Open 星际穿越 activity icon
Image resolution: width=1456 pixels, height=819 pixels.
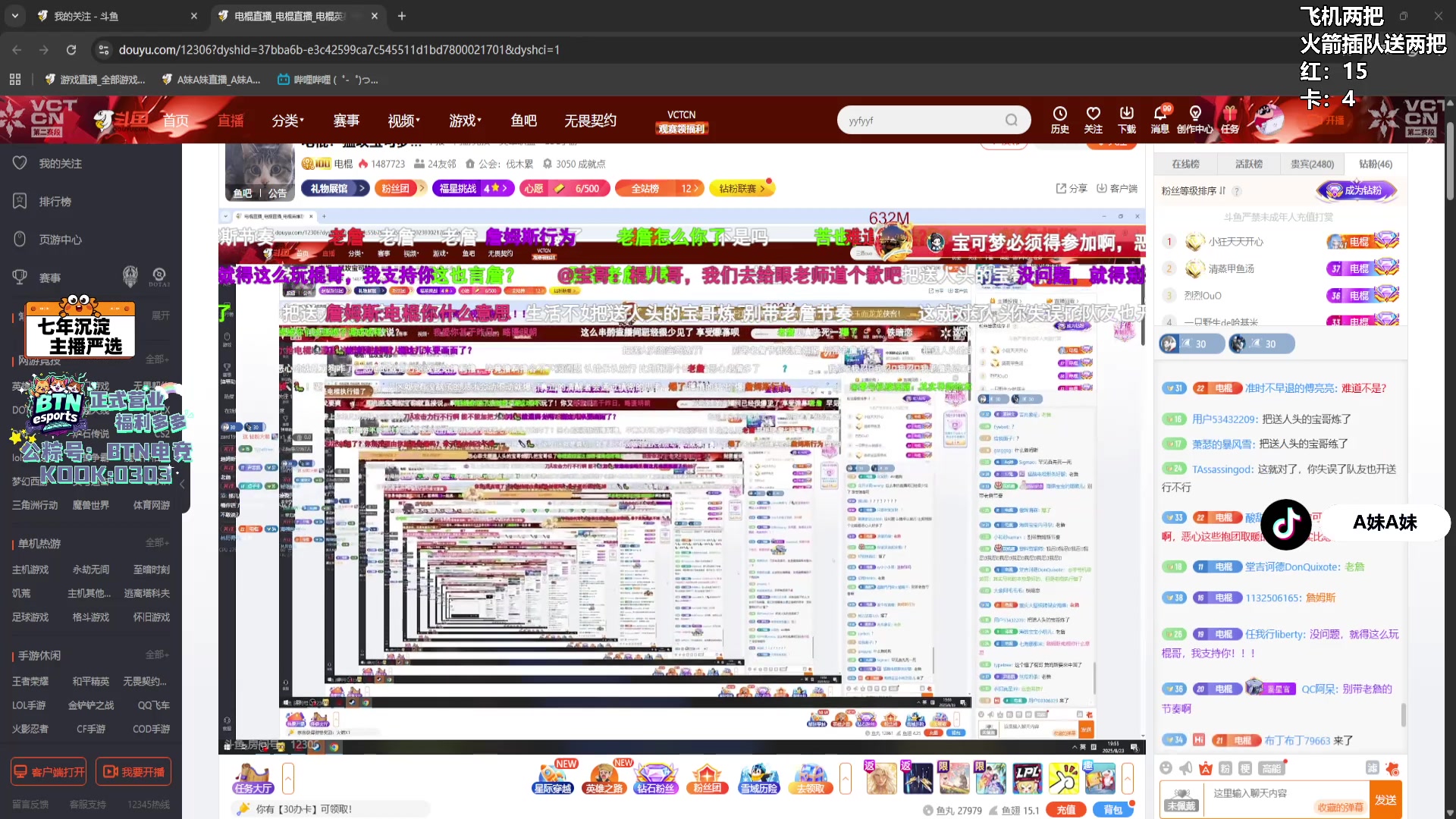point(554,779)
